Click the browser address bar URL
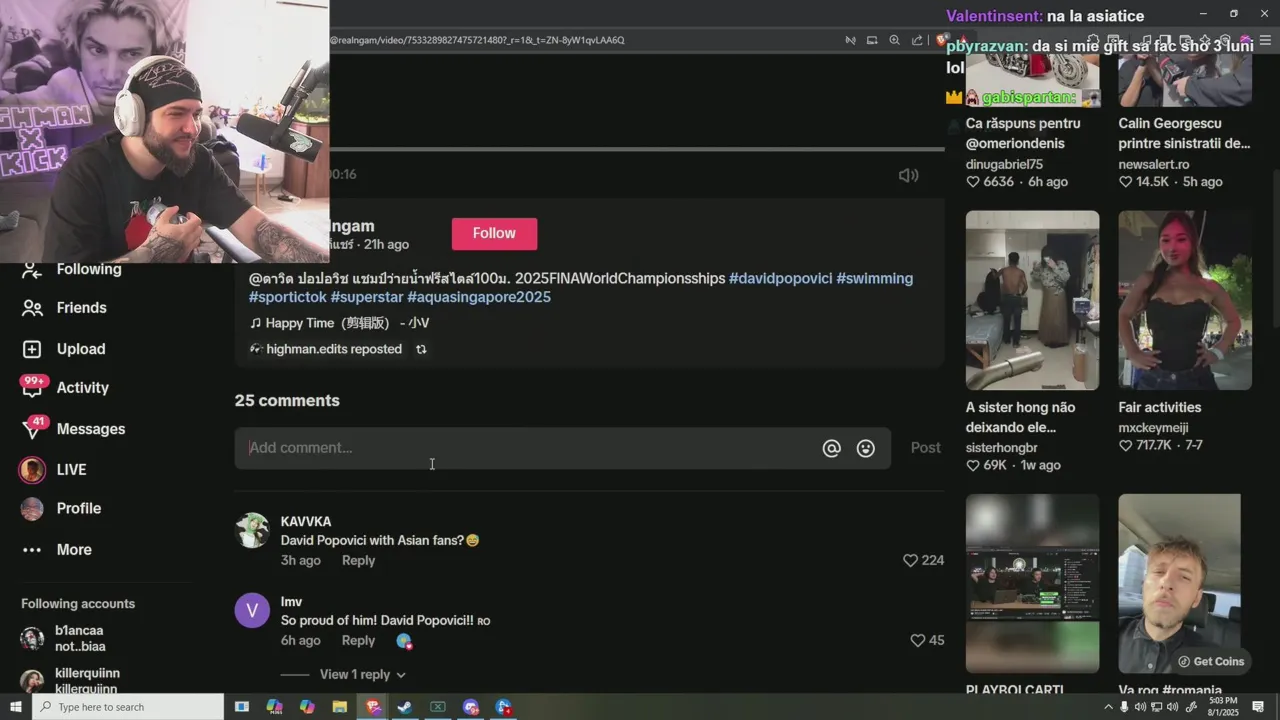 coord(476,40)
